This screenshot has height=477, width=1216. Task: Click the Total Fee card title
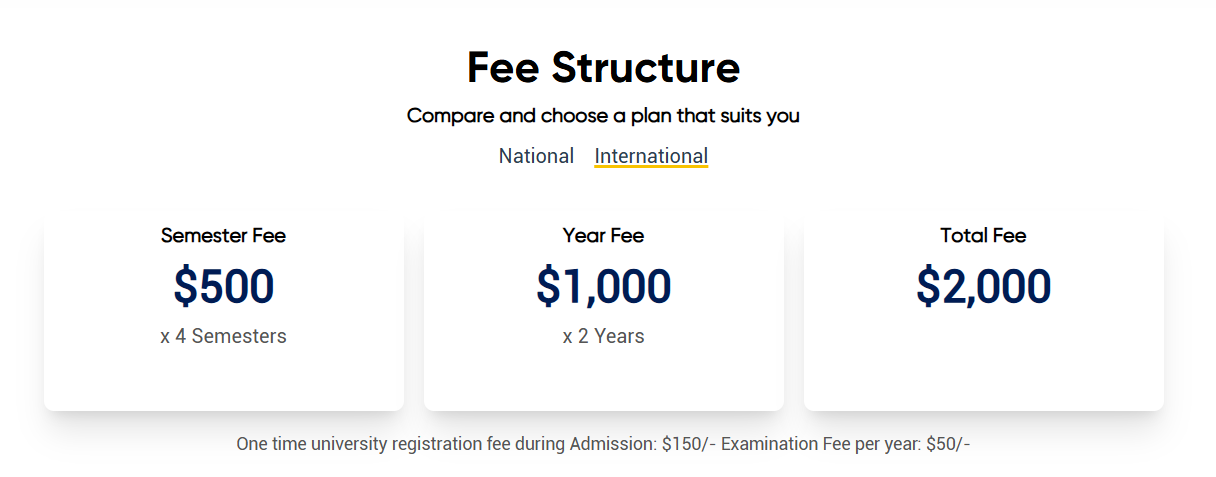click(983, 236)
